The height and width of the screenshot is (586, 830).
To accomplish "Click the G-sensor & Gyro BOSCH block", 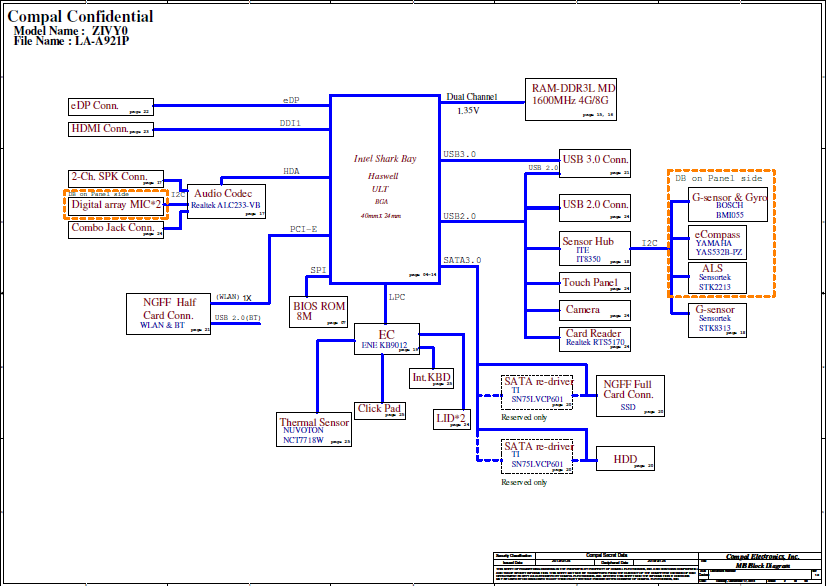I will pos(730,206).
